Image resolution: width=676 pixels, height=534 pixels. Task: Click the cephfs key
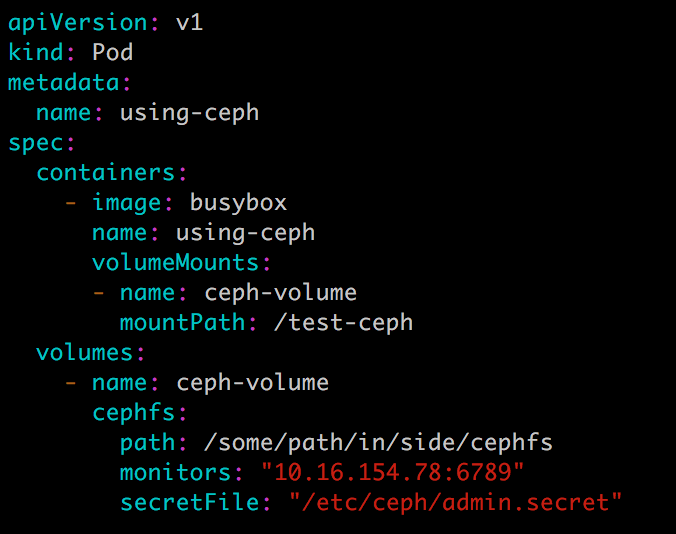point(134,413)
